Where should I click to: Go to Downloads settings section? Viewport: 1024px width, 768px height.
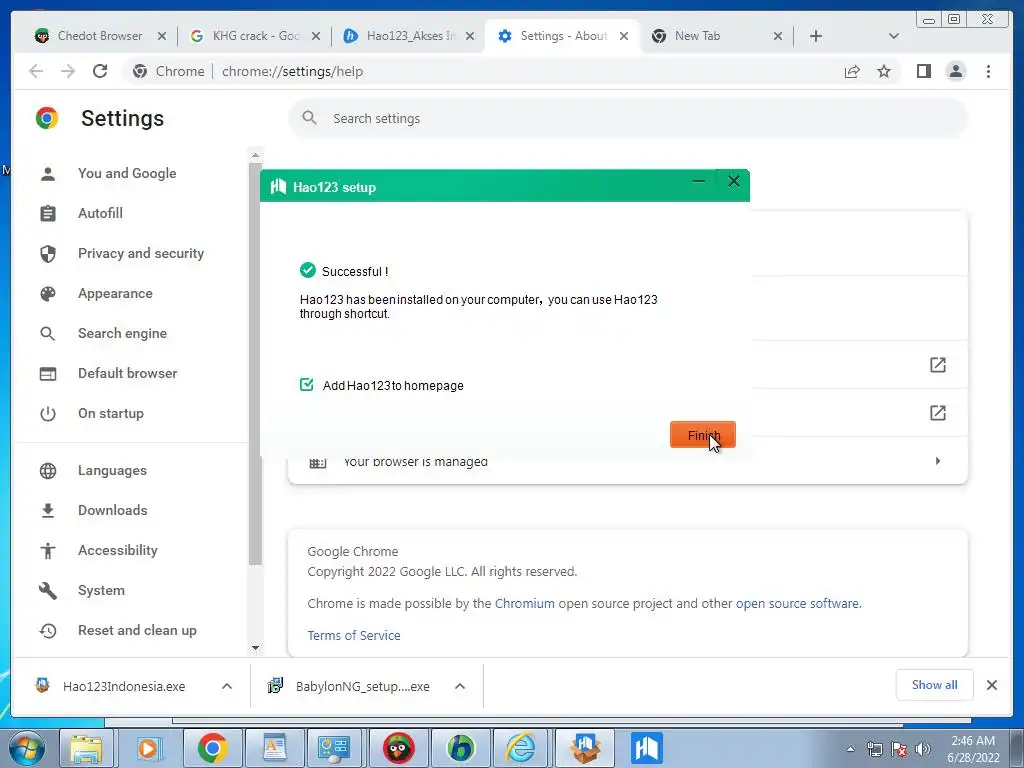(112, 510)
